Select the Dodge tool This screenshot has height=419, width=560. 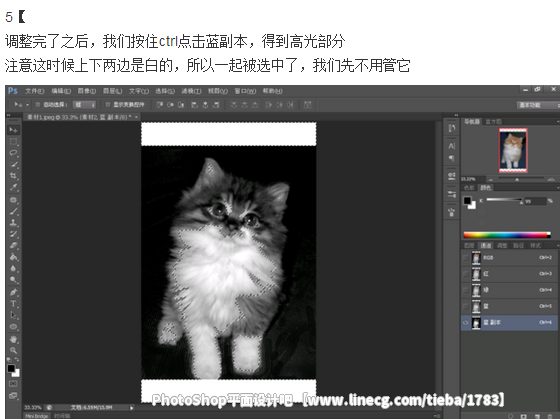coord(14,280)
